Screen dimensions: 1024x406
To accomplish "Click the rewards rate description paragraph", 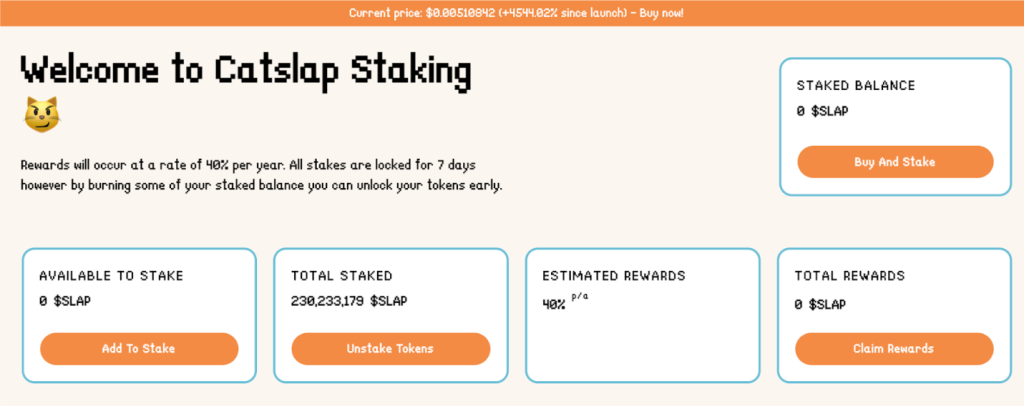I will pyautogui.click(x=261, y=174).
